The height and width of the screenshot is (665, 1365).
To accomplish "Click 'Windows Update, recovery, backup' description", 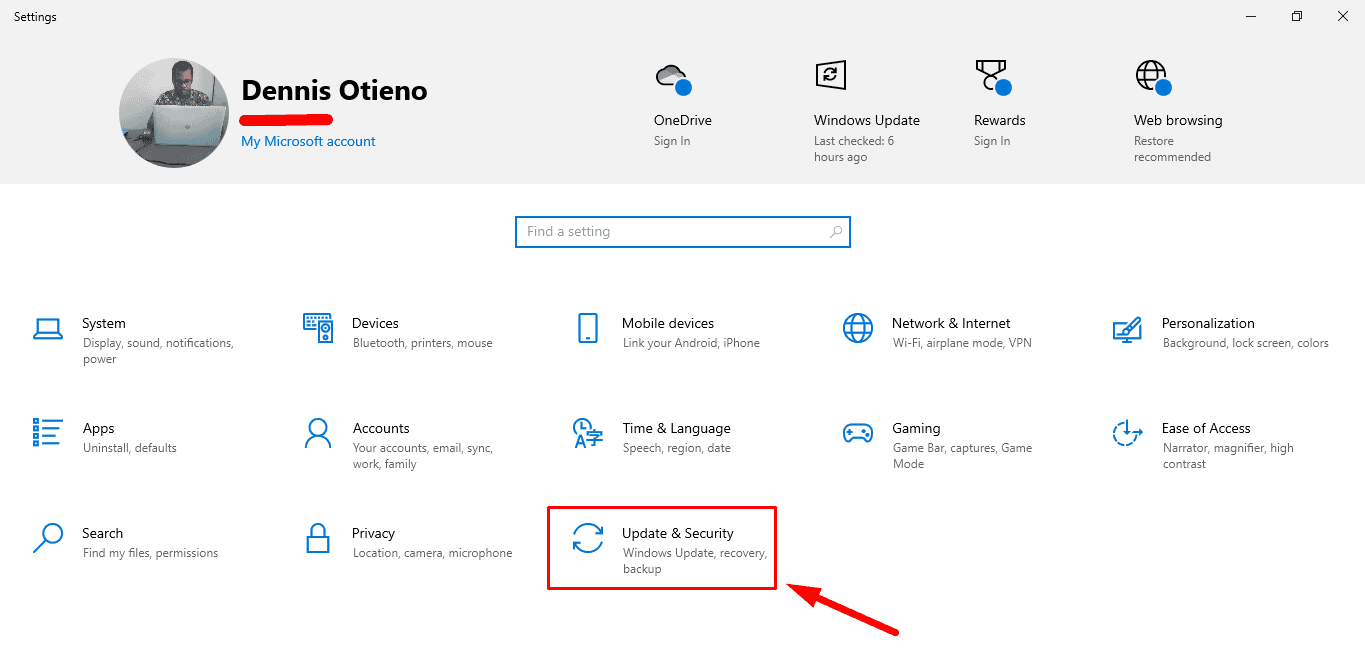I will coord(694,561).
